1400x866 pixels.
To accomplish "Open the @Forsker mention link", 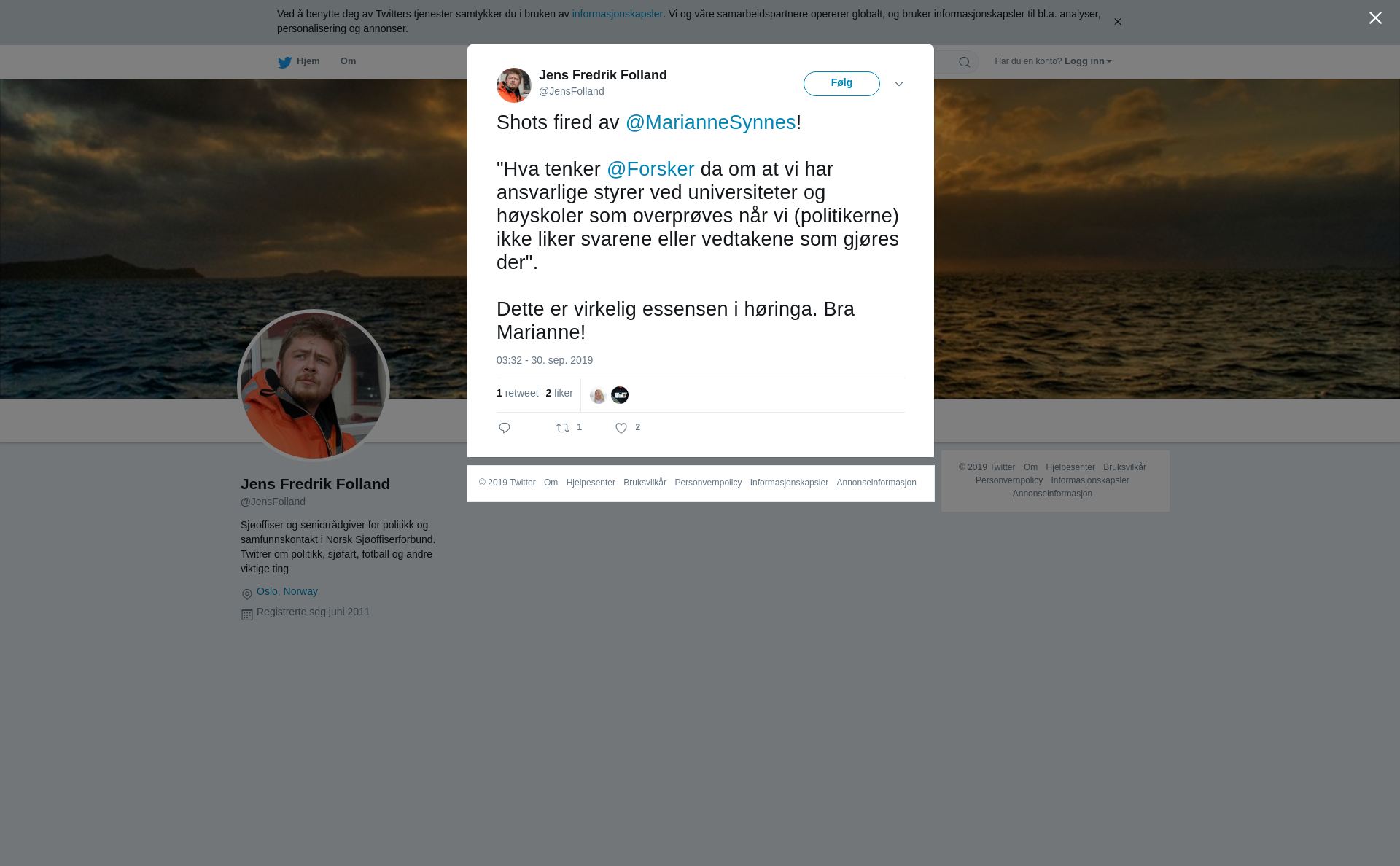I will pos(650,169).
